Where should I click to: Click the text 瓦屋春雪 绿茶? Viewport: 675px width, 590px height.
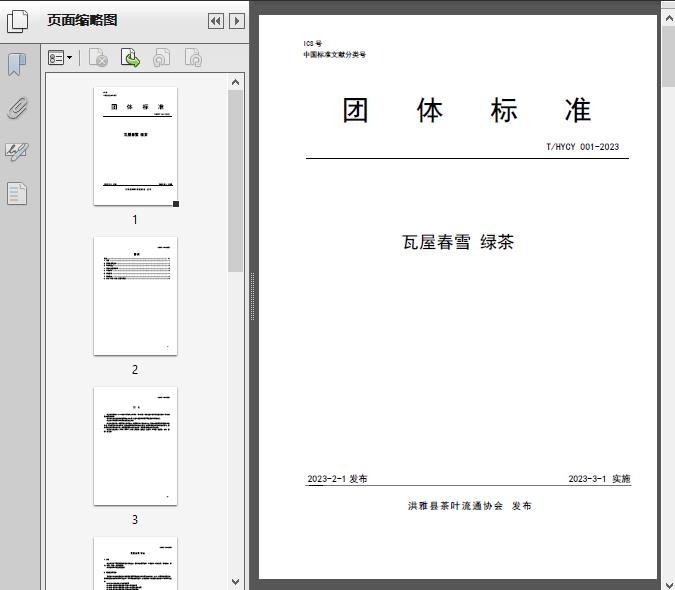point(458,242)
